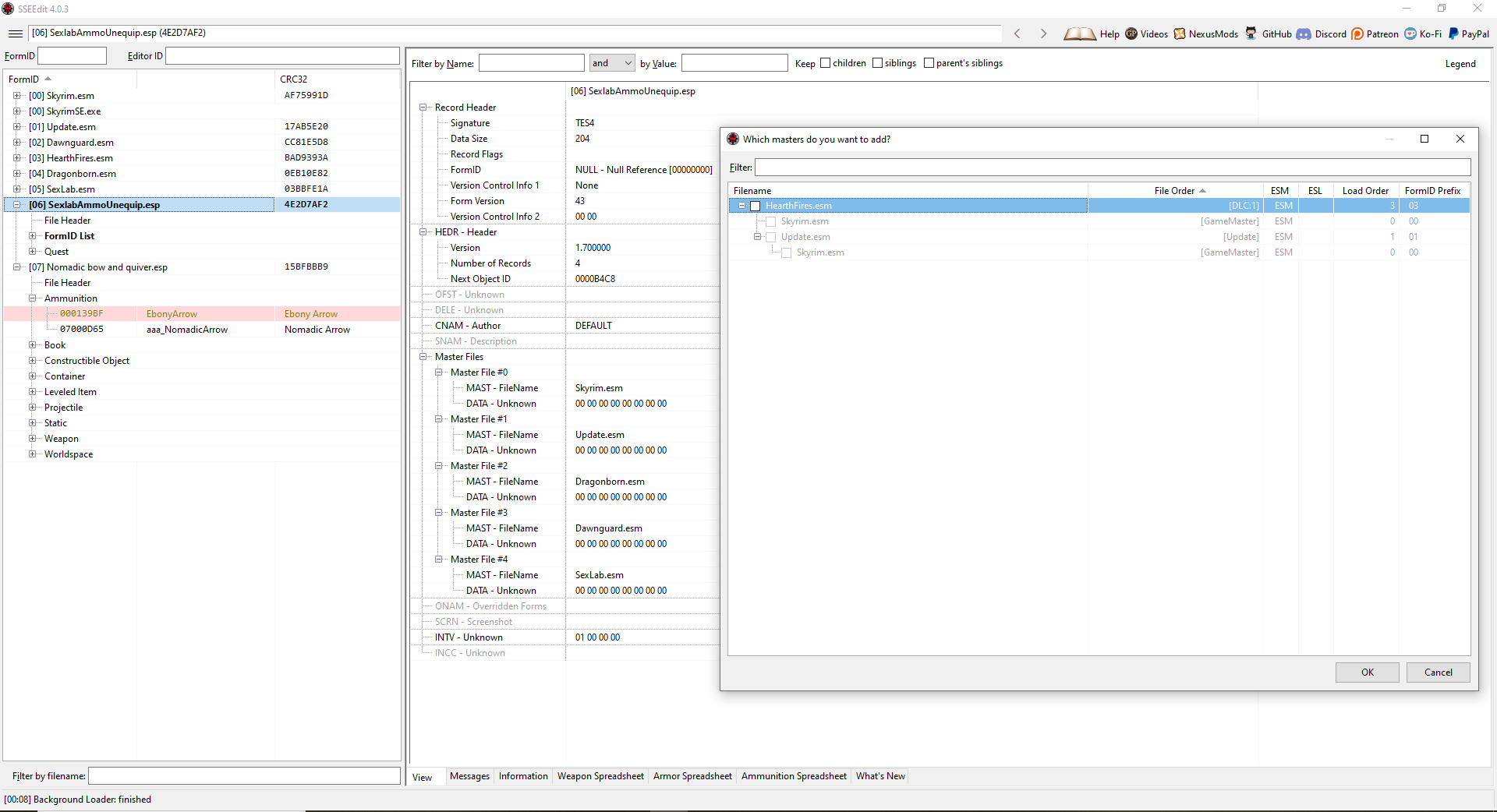Maximize the masters dialog window
Viewport: 1497px width, 812px height.
click(1424, 139)
